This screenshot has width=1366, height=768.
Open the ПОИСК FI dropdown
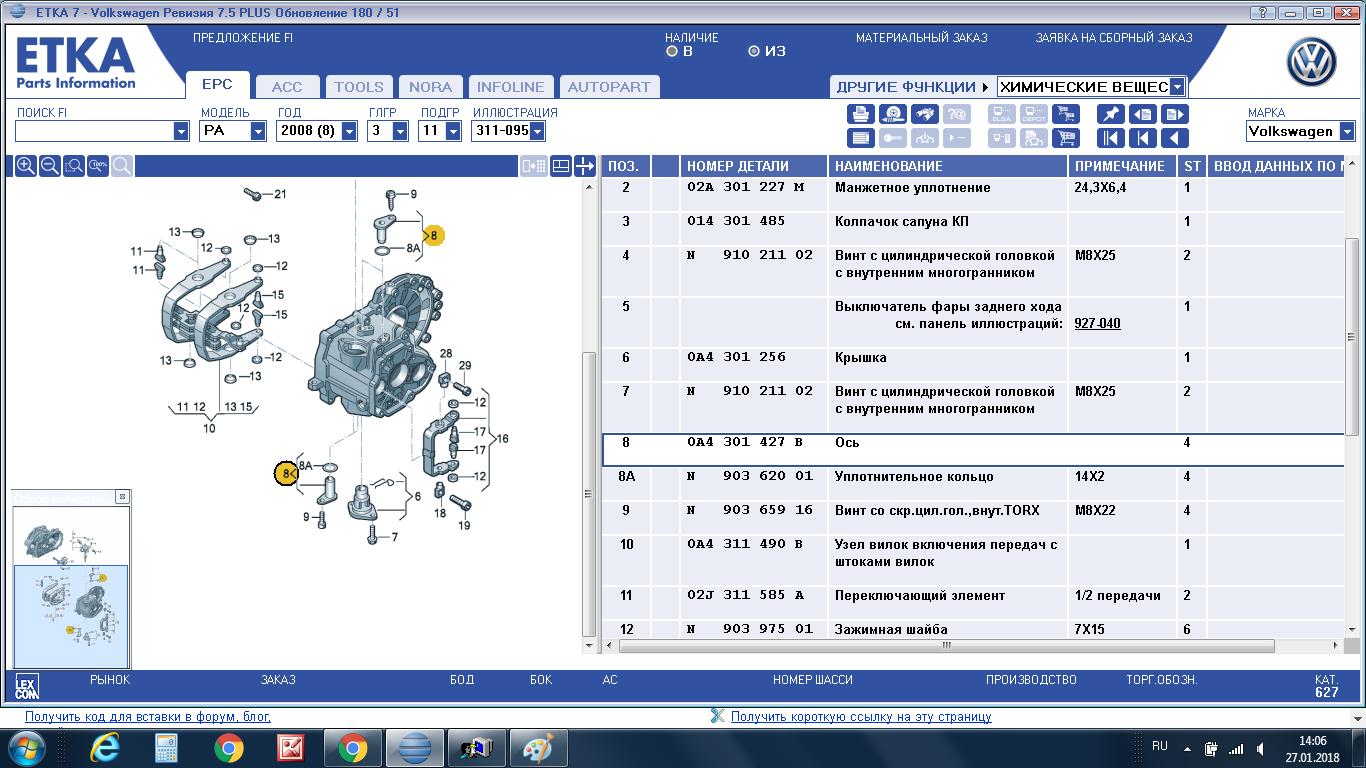[181, 131]
